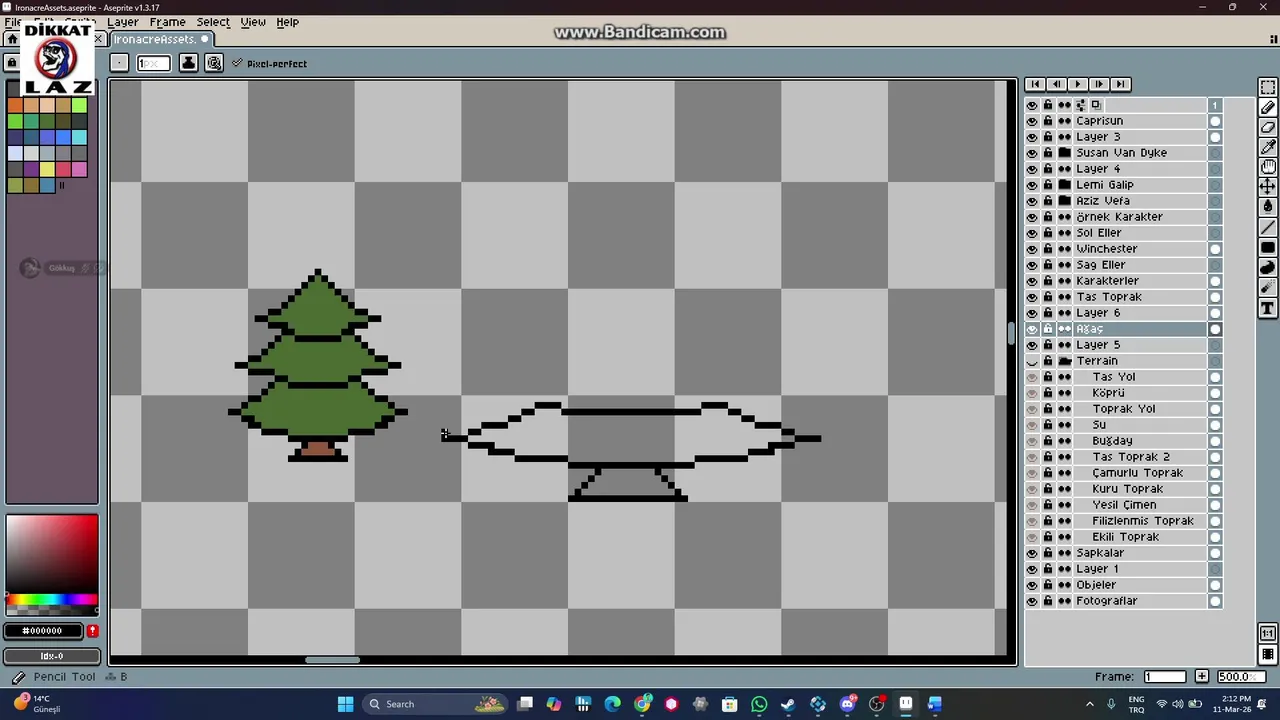1280x720 pixels.
Task: Open the Frame menu
Action: [x=167, y=22]
